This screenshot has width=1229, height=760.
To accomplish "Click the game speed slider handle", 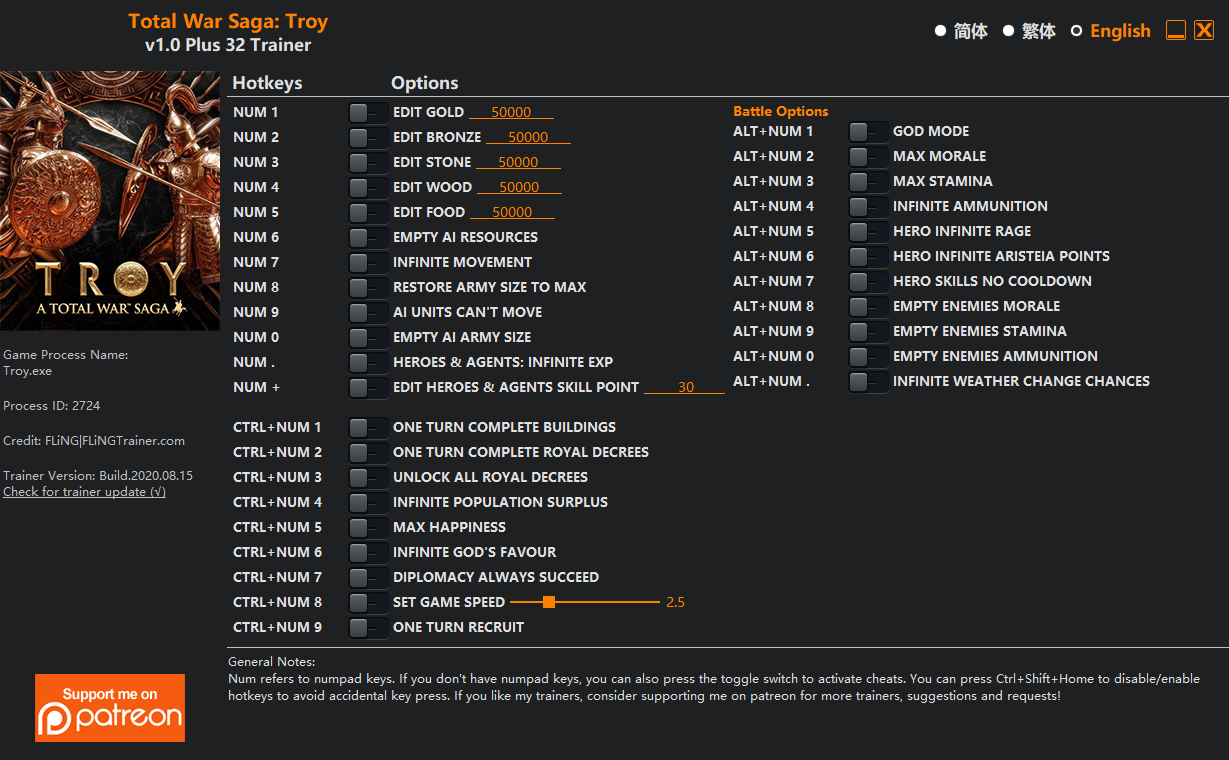I will tap(548, 602).
